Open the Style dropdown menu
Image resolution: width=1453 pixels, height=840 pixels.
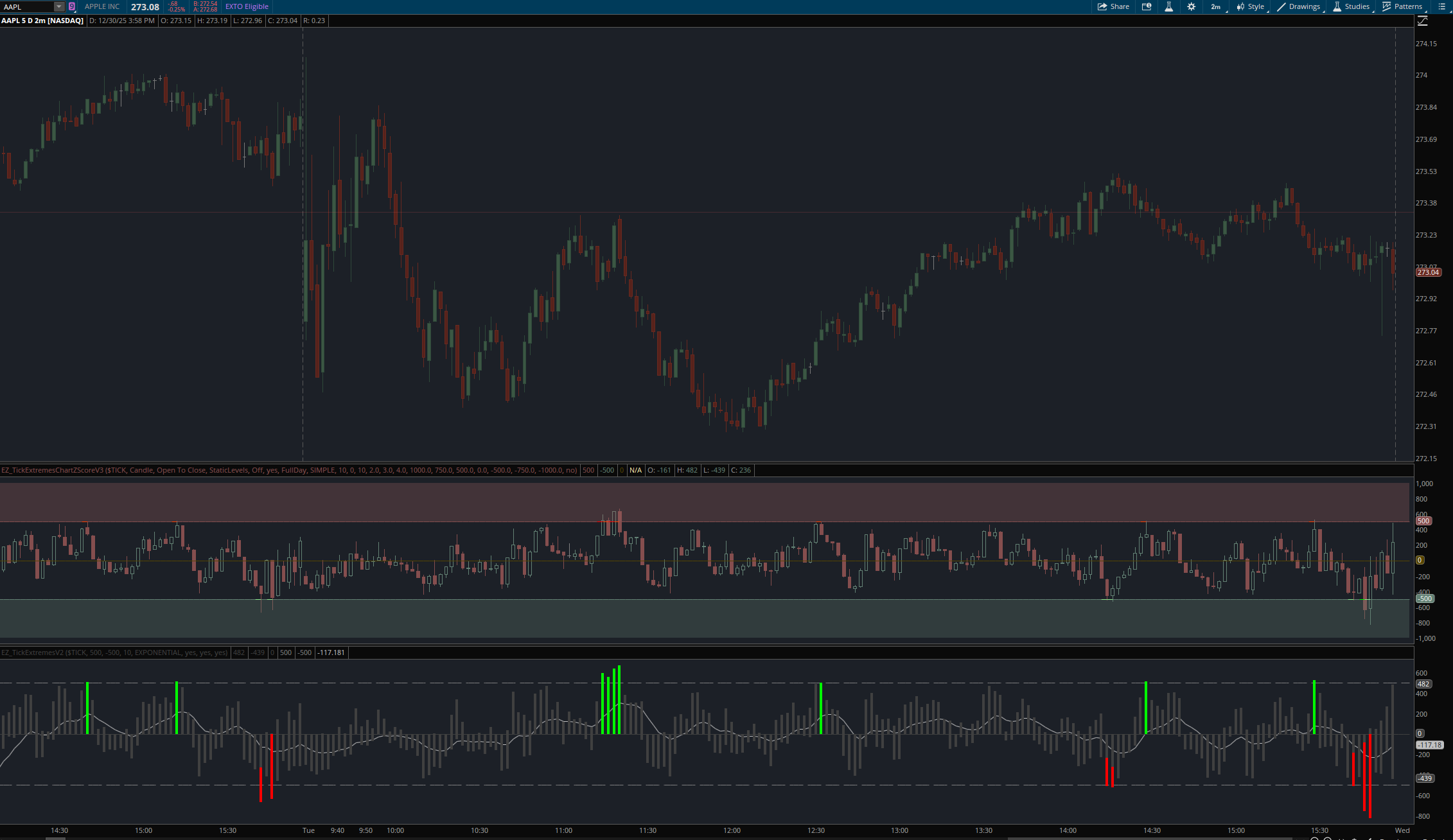tap(1255, 6)
